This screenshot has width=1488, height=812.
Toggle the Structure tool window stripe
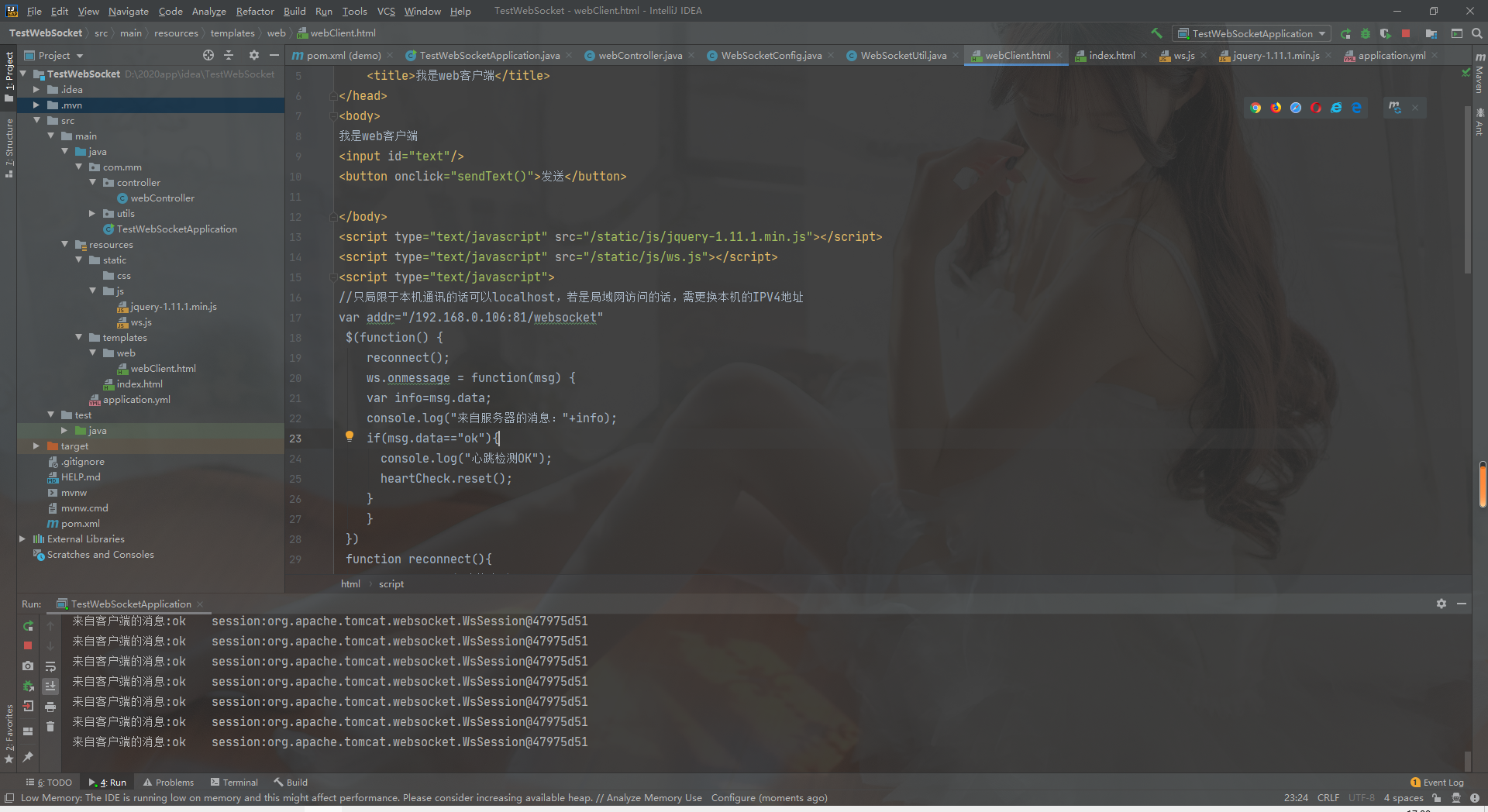coord(9,147)
